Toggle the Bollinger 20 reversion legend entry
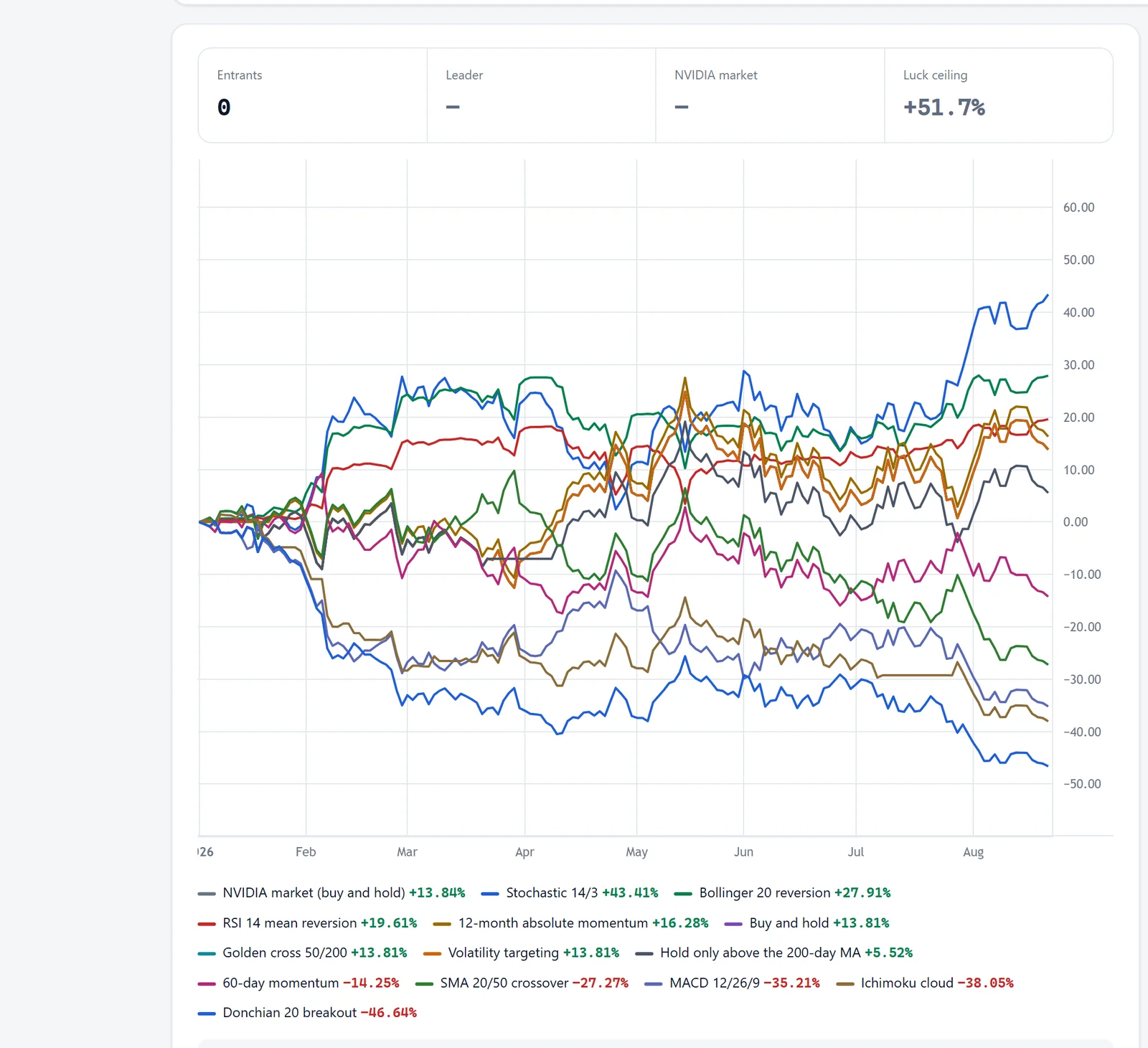This screenshot has width=1148, height=1048. [x=782, y=893]
